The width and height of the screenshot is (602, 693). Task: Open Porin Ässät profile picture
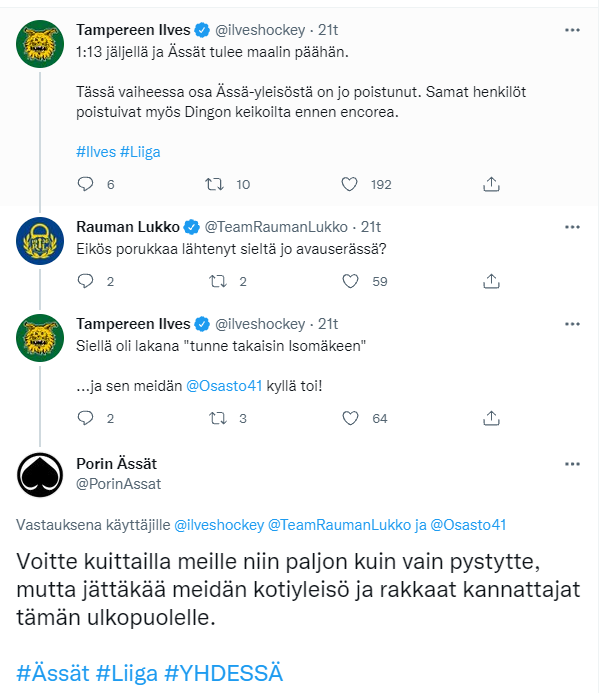(41, 474)
